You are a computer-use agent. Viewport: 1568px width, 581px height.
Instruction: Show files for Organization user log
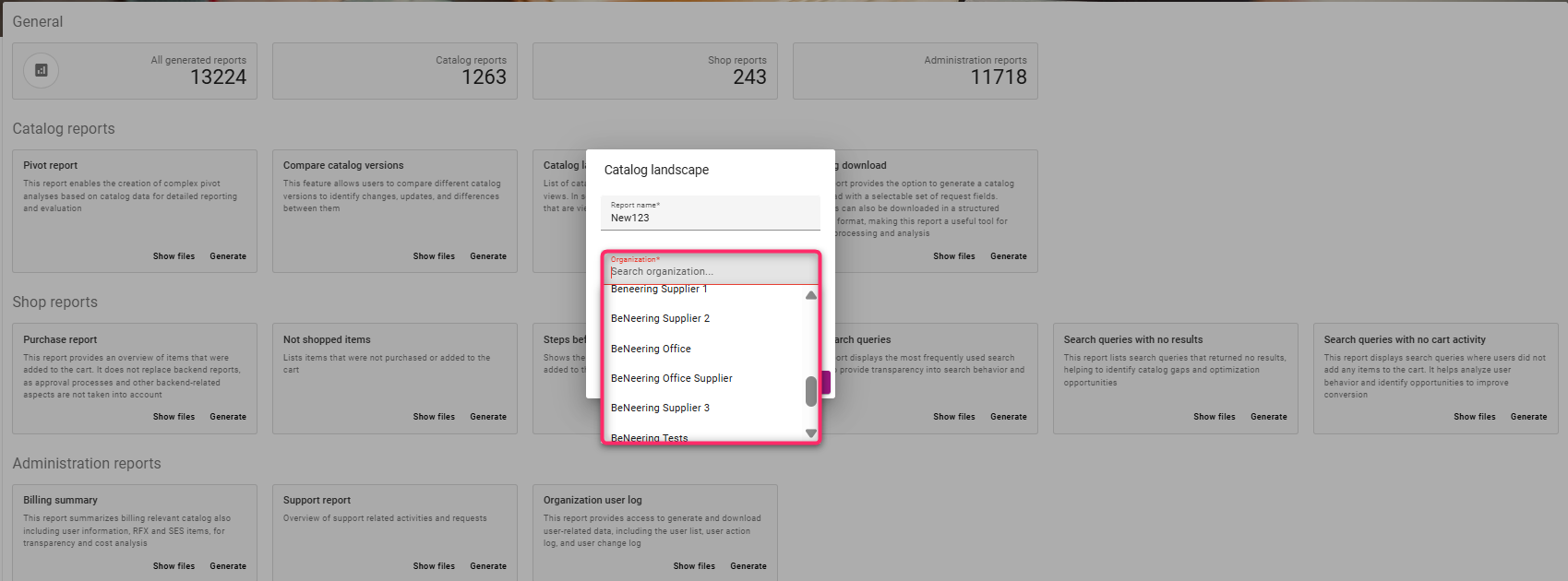(694, 566)
